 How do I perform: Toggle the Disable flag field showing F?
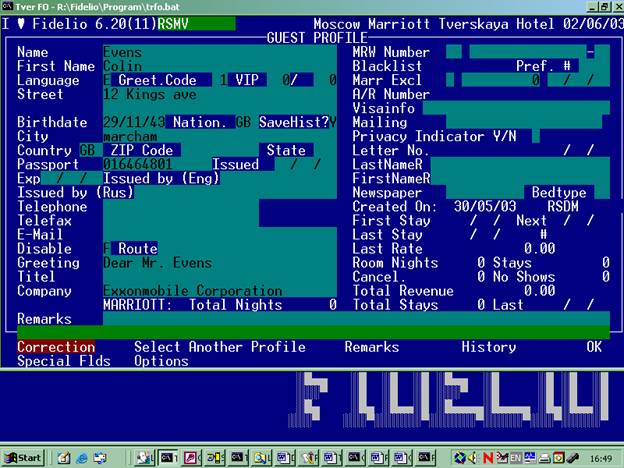tap(107, 249)
